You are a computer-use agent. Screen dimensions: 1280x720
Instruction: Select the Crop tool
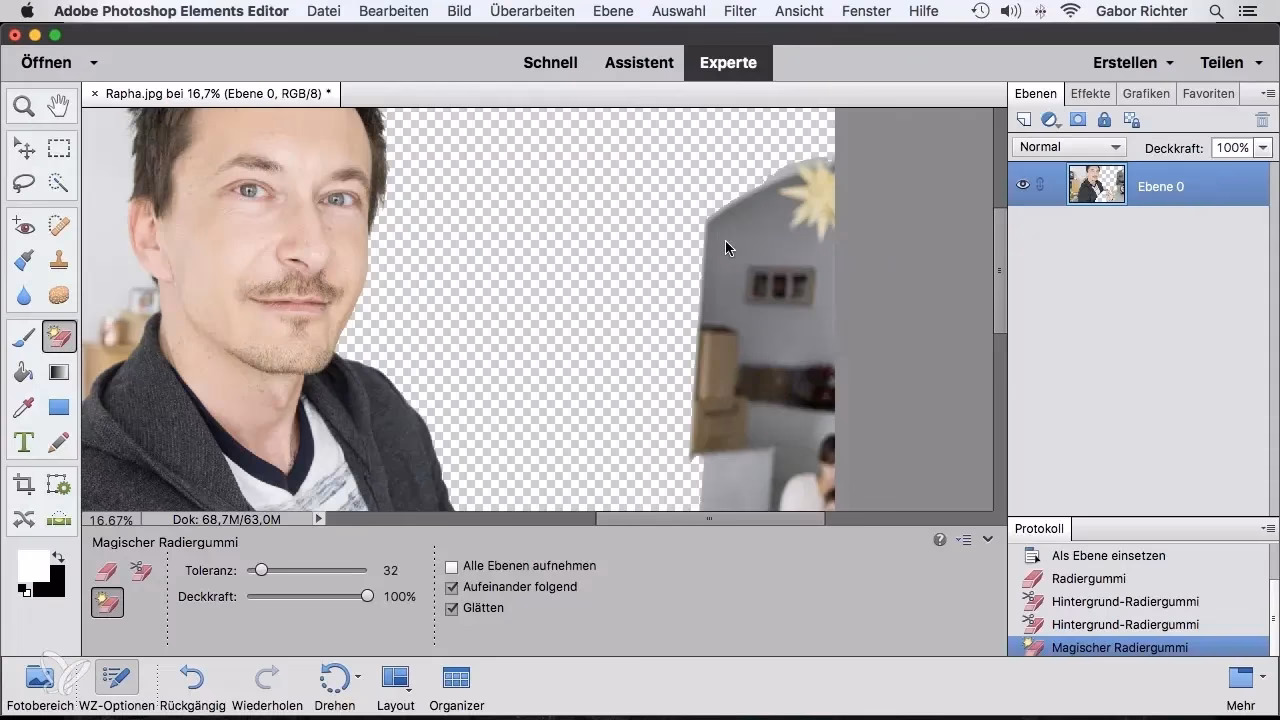(x=24, y=483)
